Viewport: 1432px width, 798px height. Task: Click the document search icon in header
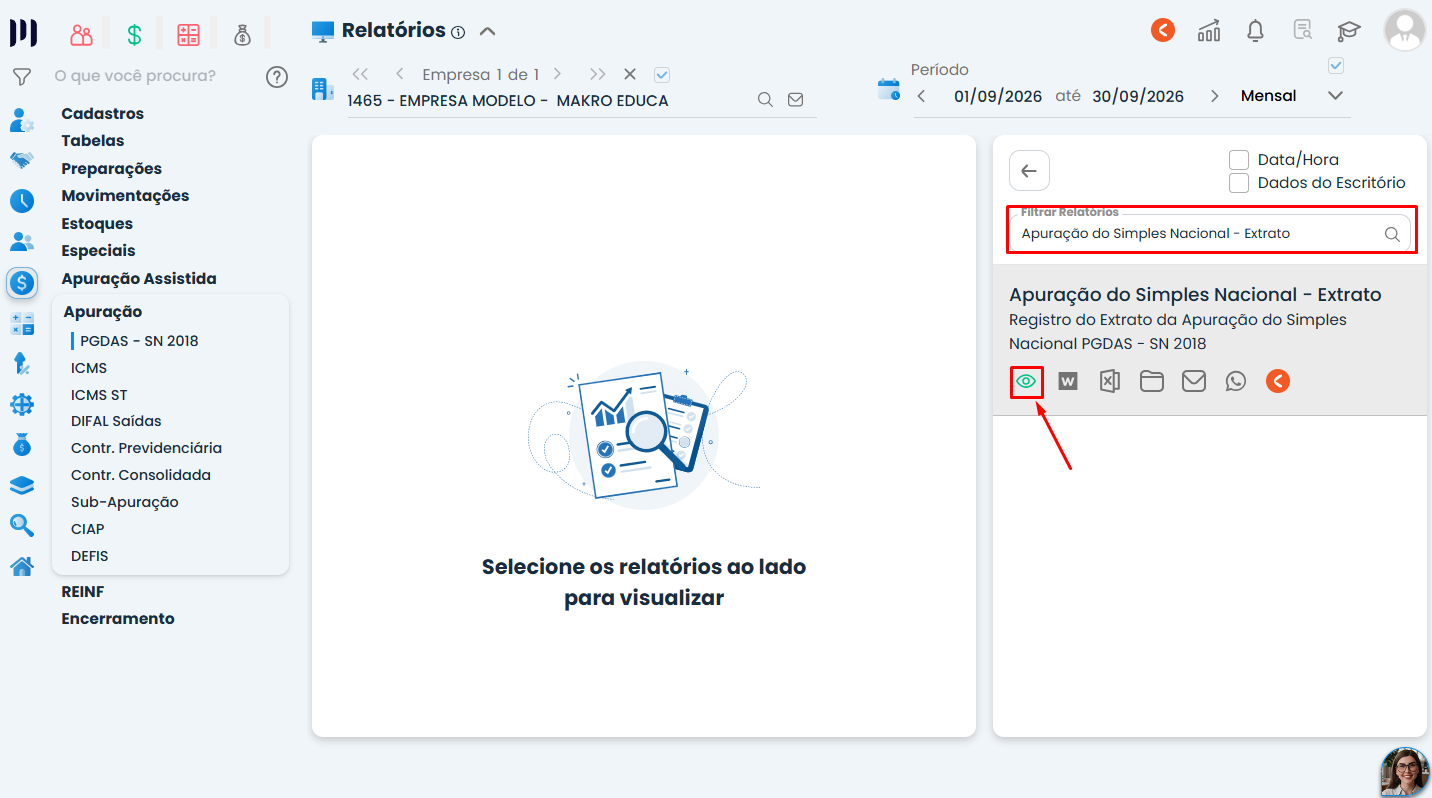point(1302,30)
